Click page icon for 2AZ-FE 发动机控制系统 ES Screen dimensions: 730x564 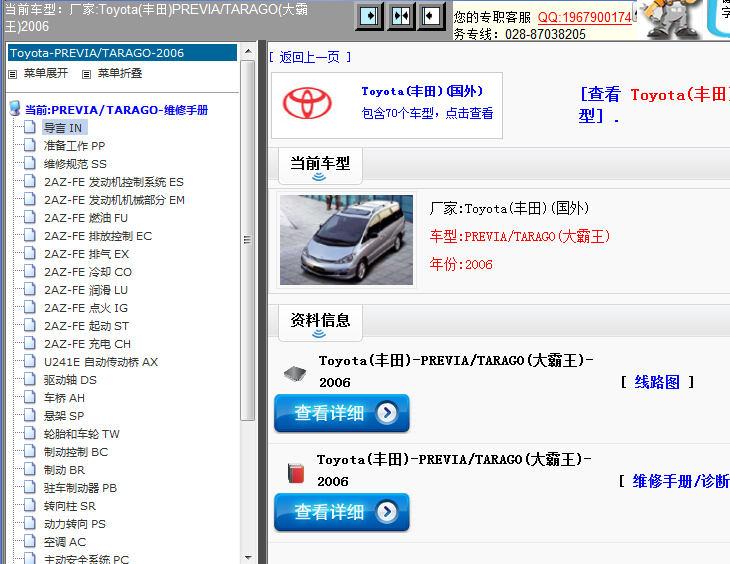click(x=30, y=181)
